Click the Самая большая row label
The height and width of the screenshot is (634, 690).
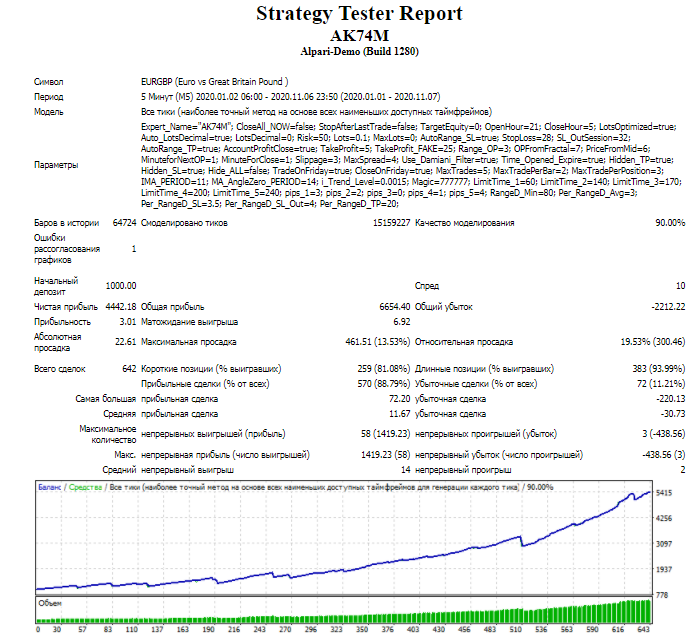pos(106,399)
